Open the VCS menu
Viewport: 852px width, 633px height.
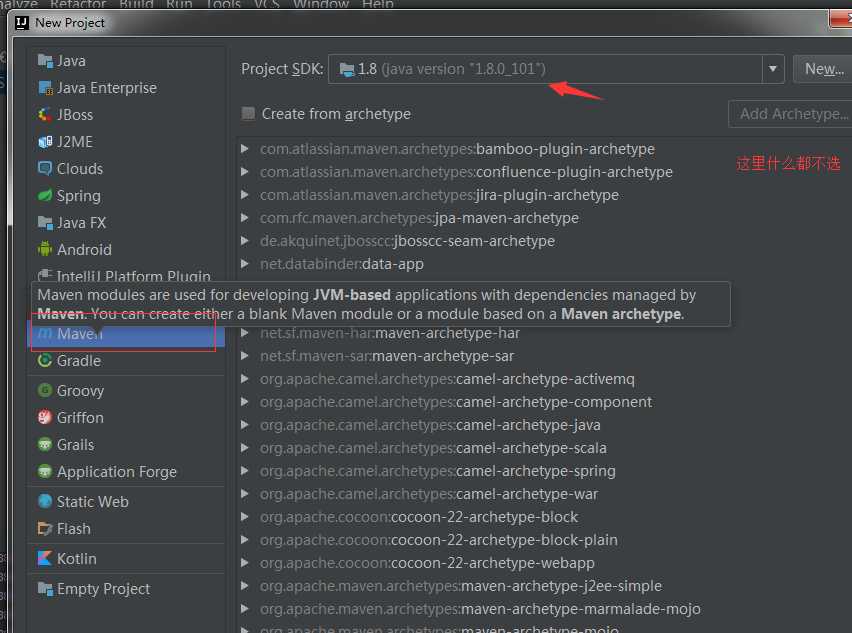(x=267, y=4)
